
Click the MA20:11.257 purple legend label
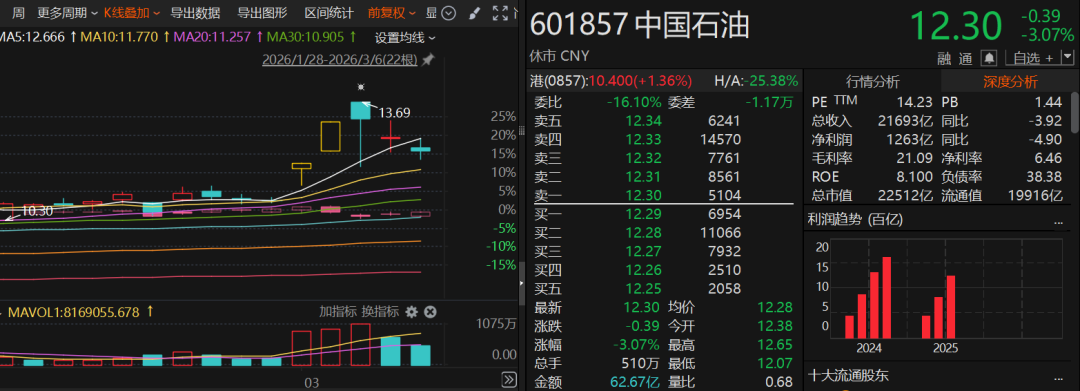tap(211, 37)
